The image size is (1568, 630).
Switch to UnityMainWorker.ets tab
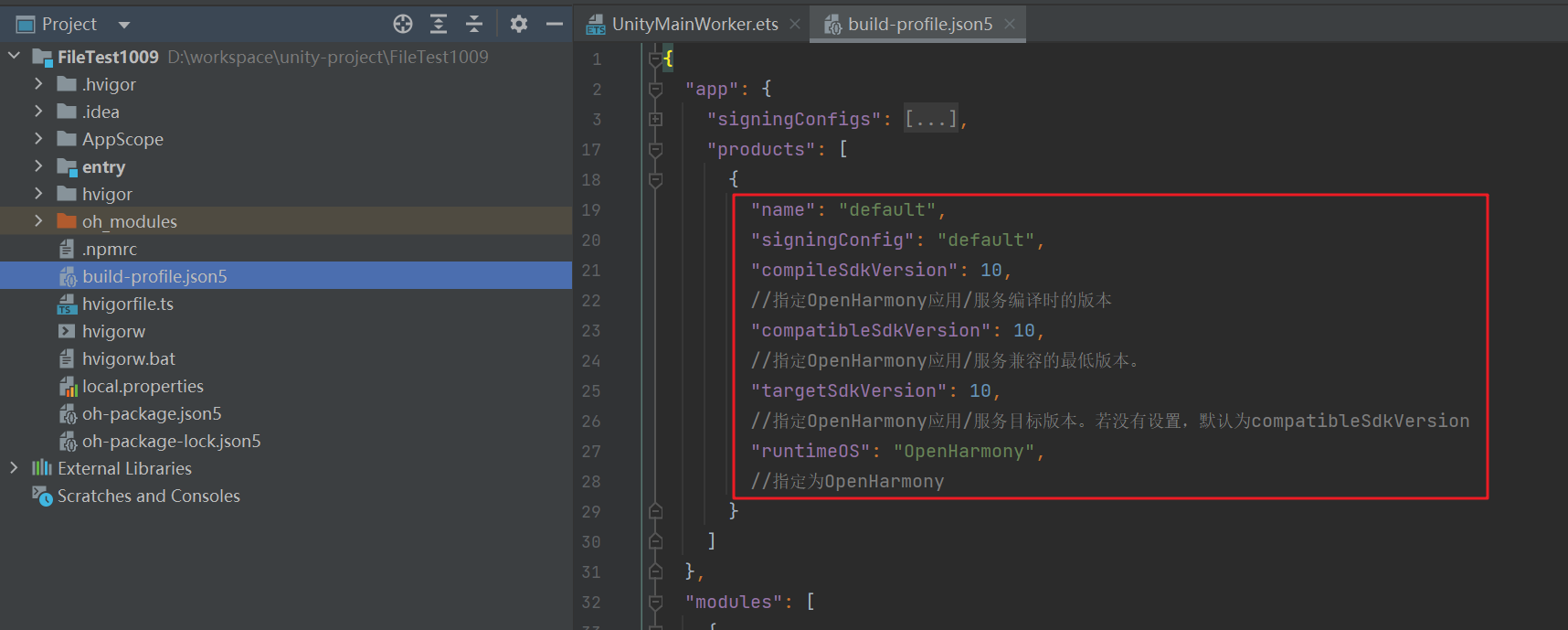694,24
